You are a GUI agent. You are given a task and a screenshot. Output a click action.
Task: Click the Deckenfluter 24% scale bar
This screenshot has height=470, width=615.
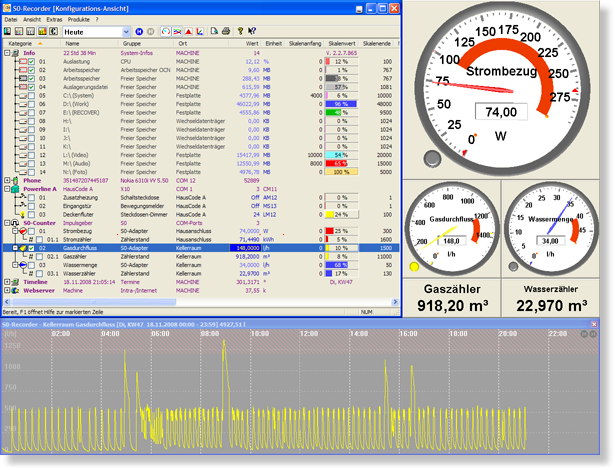pyautogui.click(x=340, y=214)
